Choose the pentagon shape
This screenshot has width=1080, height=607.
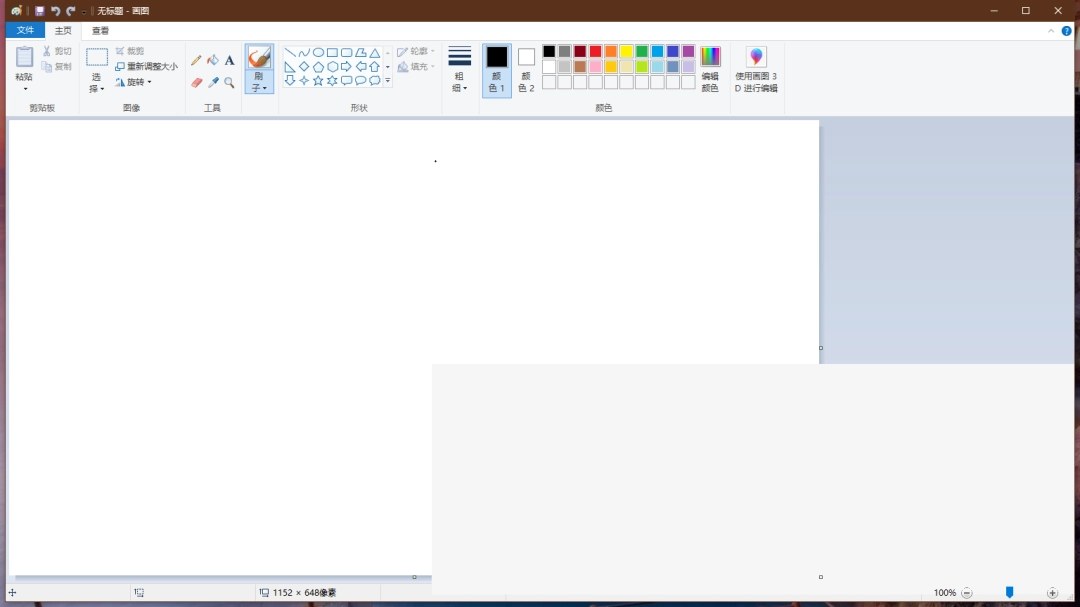tap(318, 67)
